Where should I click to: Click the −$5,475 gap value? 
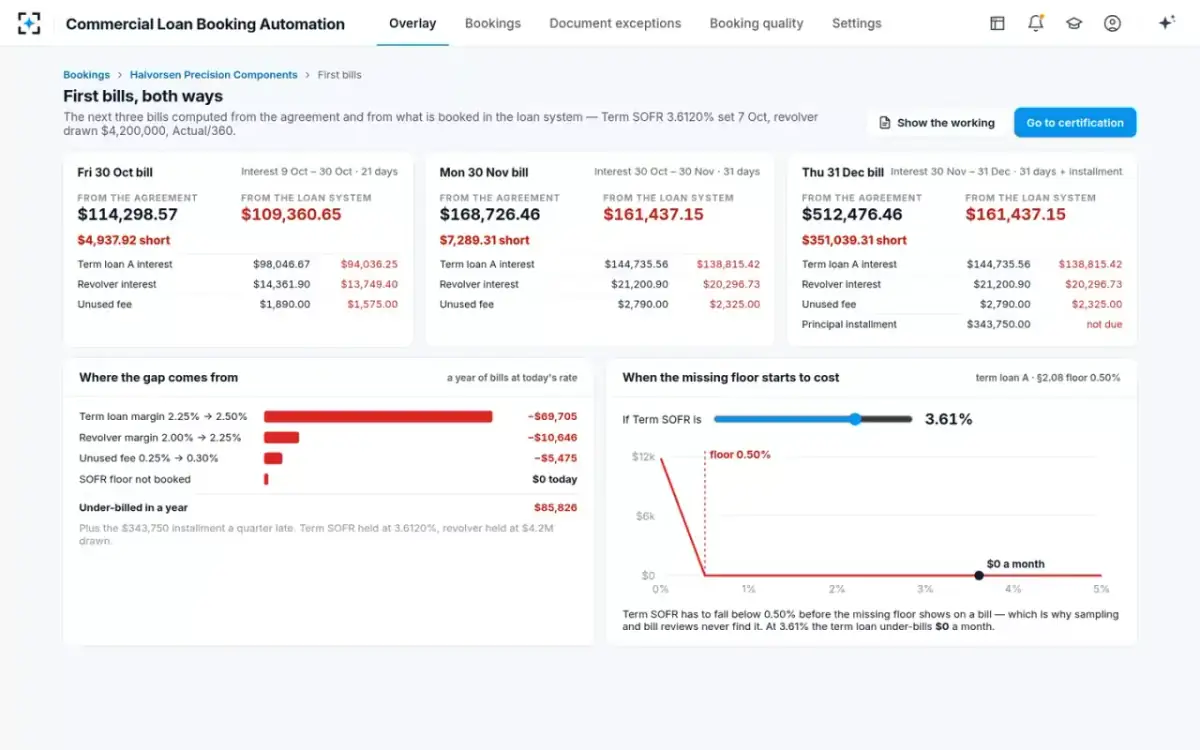pos(555,458)
